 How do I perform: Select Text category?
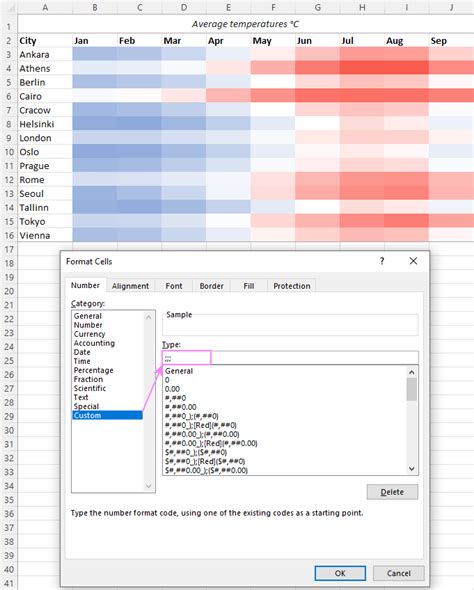[x=107, y=397]
